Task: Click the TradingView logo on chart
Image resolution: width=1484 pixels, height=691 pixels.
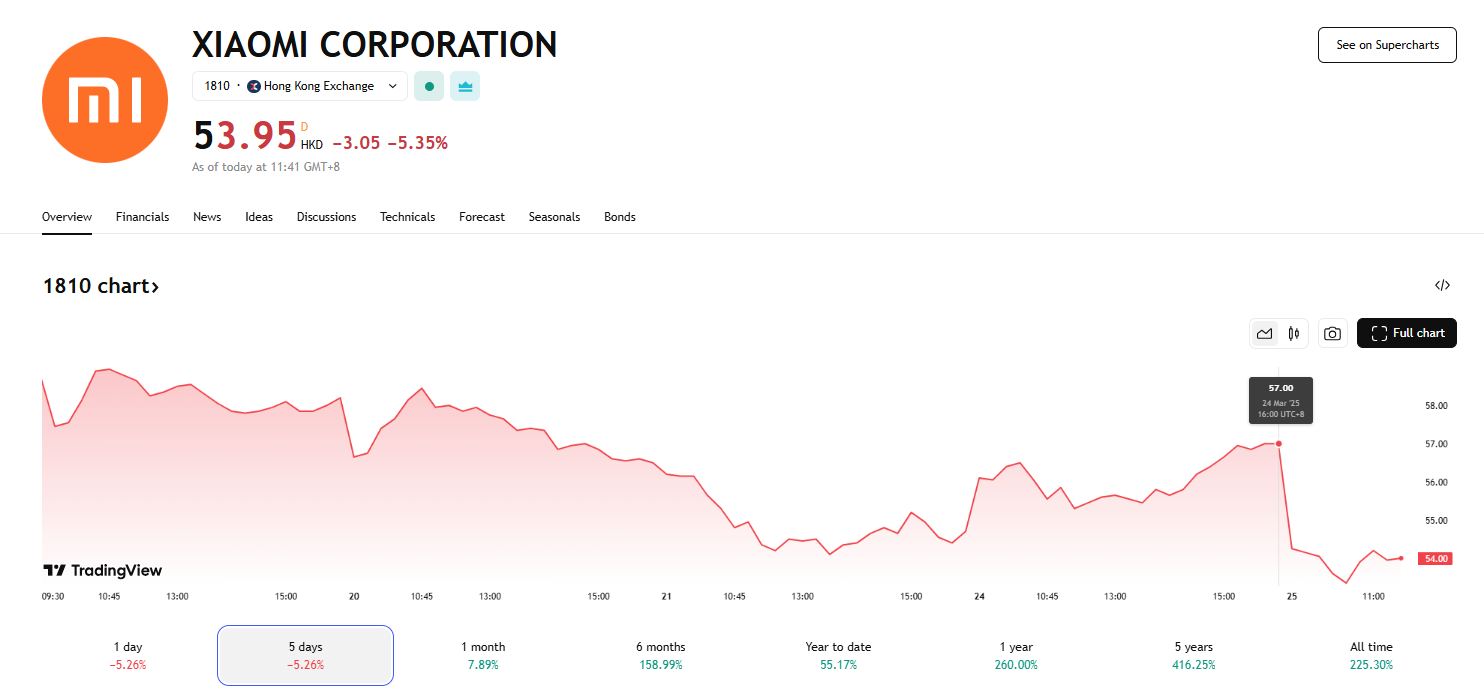Action: pyautogui.click(x=102, y=570)
